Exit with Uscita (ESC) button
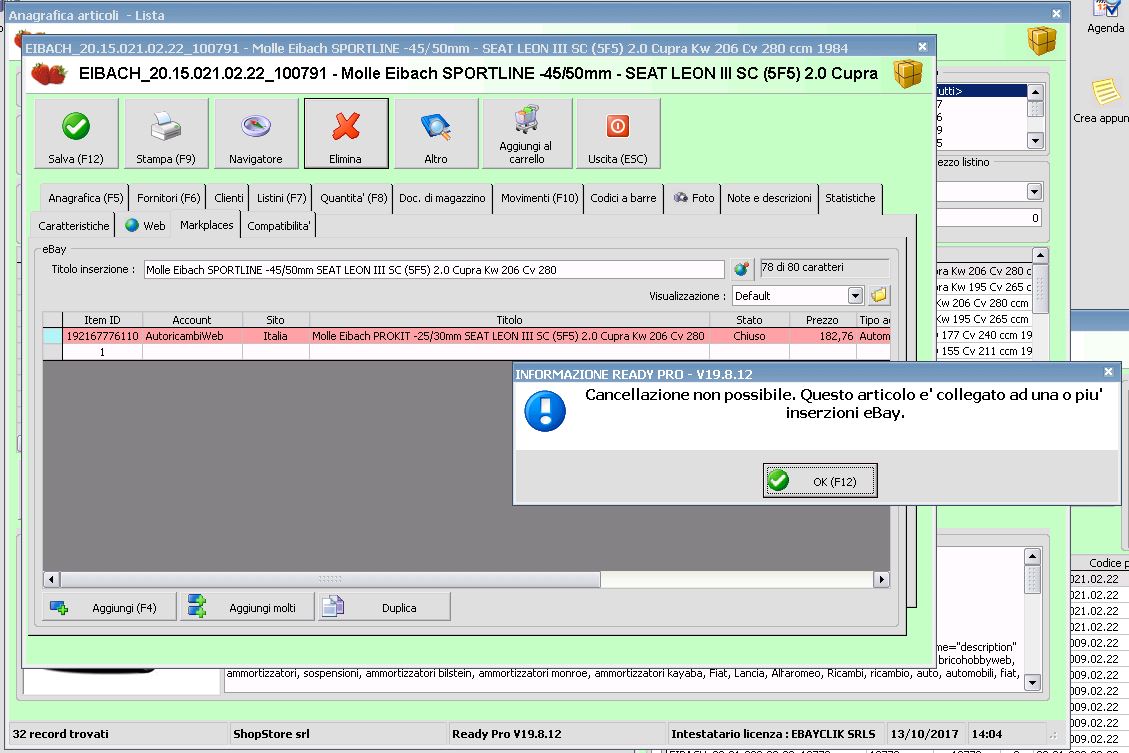This screenshot has height=753, width=1129. (618, 134)
